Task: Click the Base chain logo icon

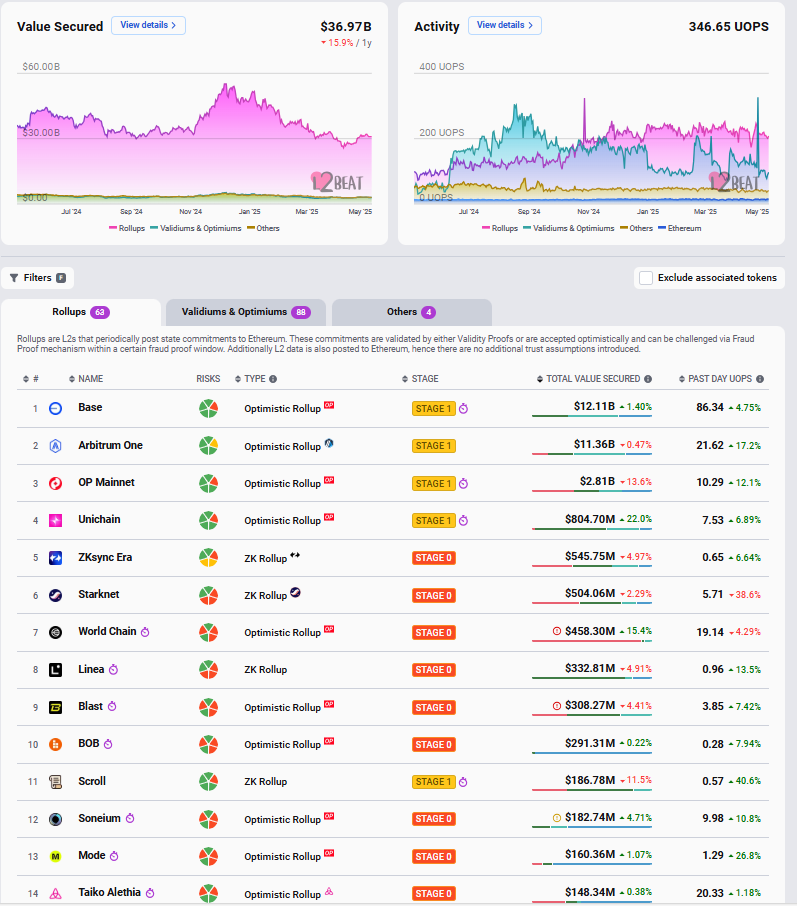Action: [x=56, y=408]
